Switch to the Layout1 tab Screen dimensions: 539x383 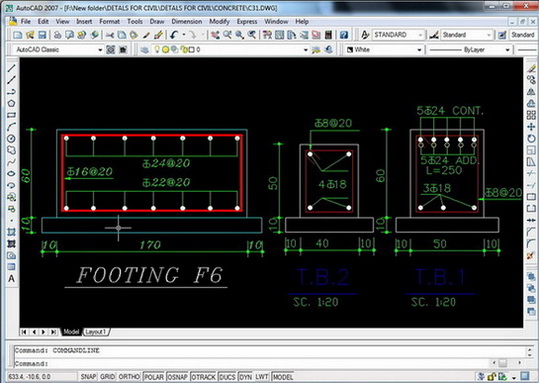point(96,332)
